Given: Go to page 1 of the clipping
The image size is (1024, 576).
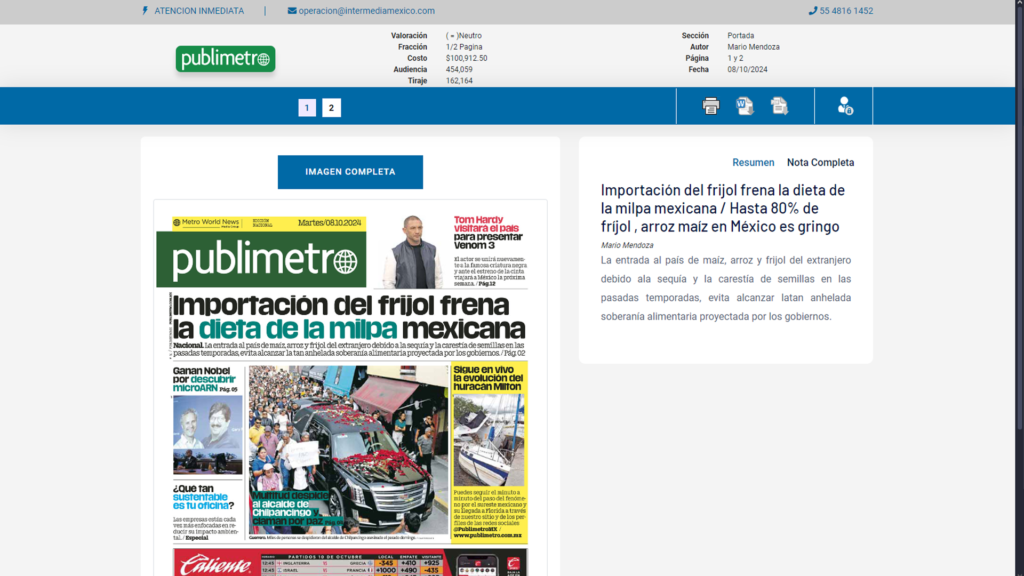Looking at the screenshot, I should pyautogui.click(x=307, y=108).
